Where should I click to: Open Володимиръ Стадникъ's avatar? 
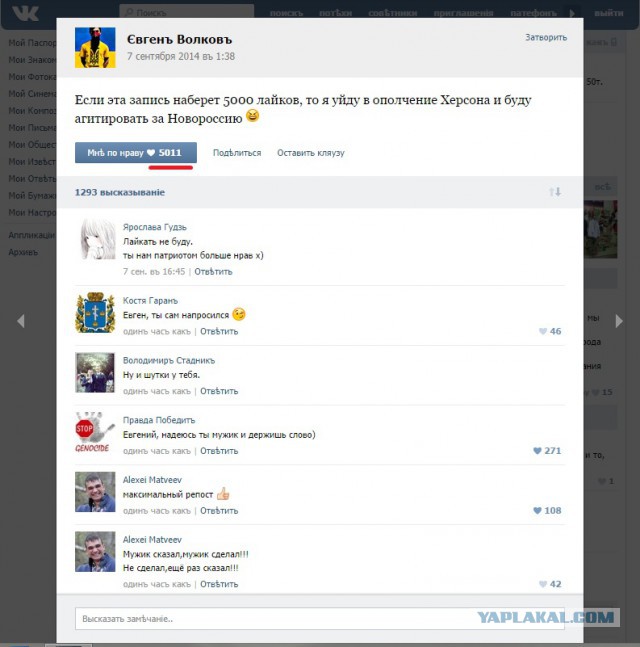pyautogui.click(x=95, y=372)
